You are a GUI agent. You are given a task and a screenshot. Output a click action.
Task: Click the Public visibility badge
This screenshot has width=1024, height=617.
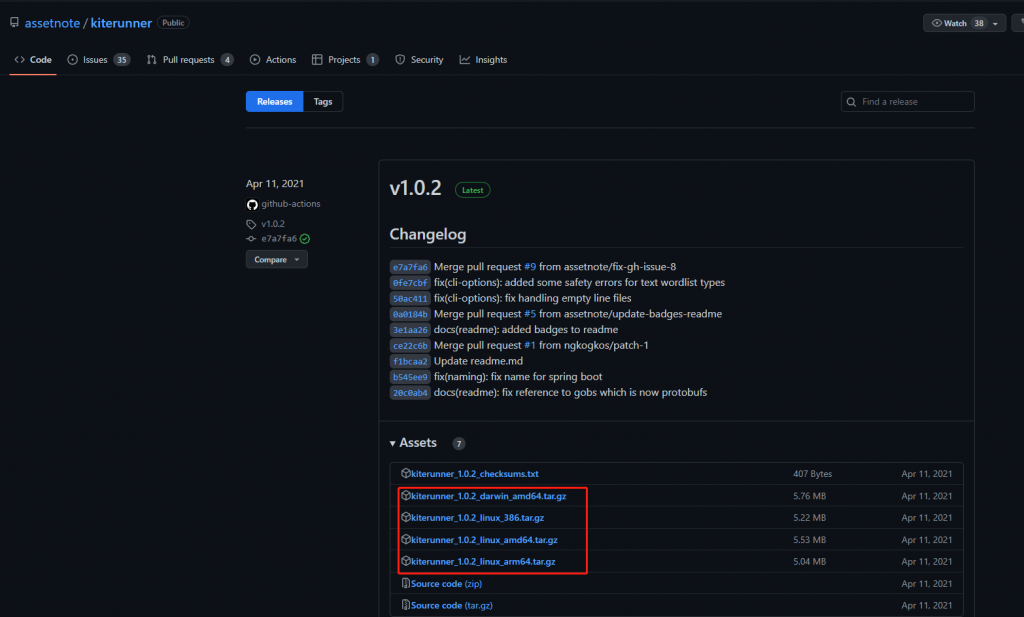coord(173,22)
